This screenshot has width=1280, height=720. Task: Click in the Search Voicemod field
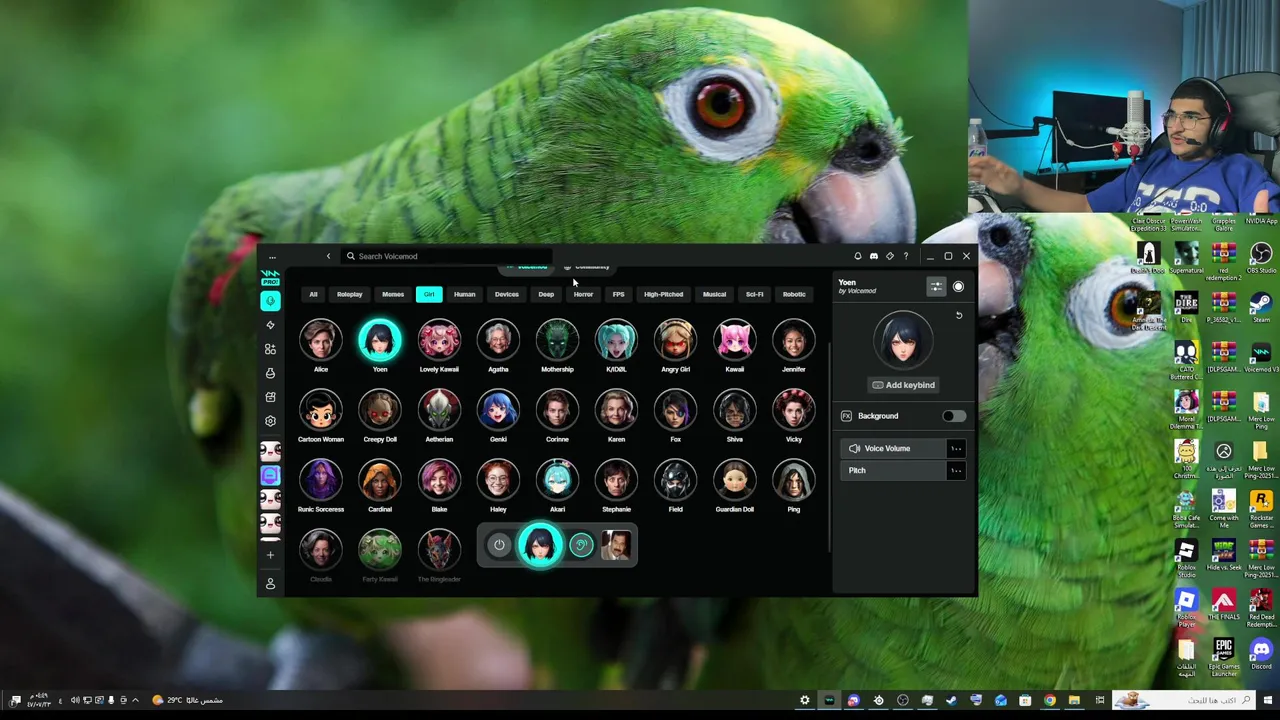pyautogui.click(x=446, y=256)
